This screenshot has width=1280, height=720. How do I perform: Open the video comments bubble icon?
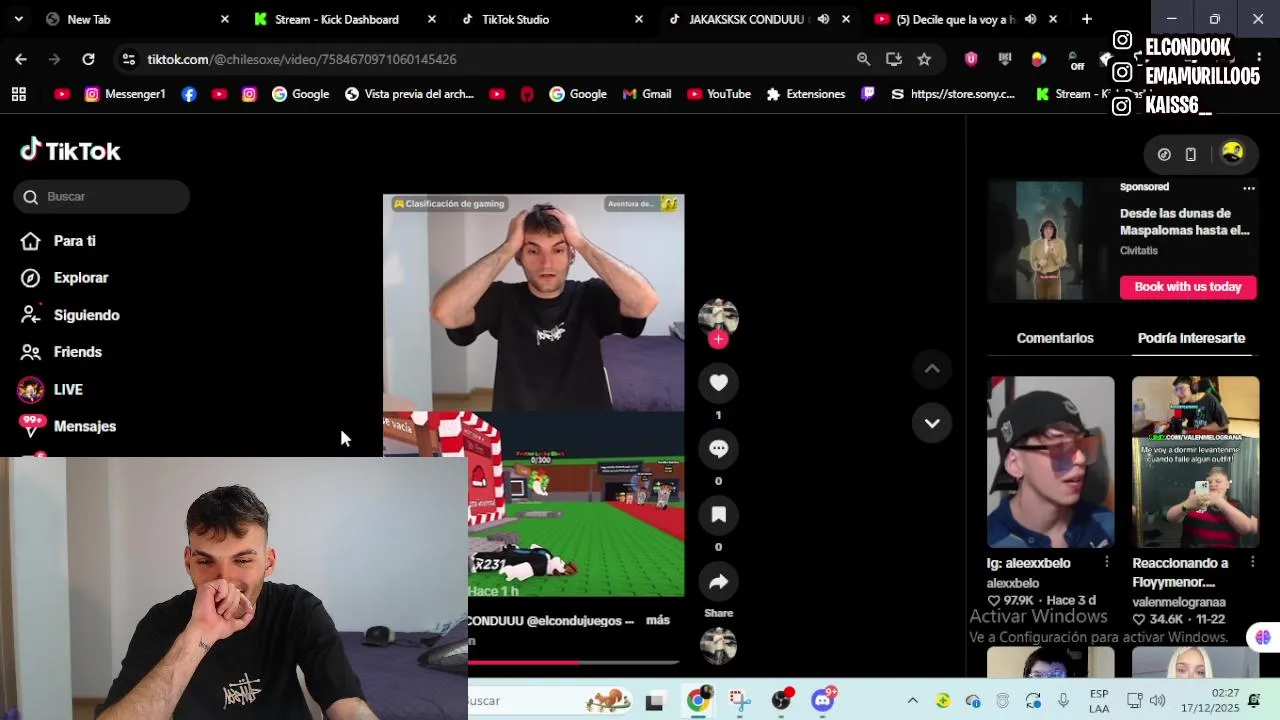pos(718,449)
